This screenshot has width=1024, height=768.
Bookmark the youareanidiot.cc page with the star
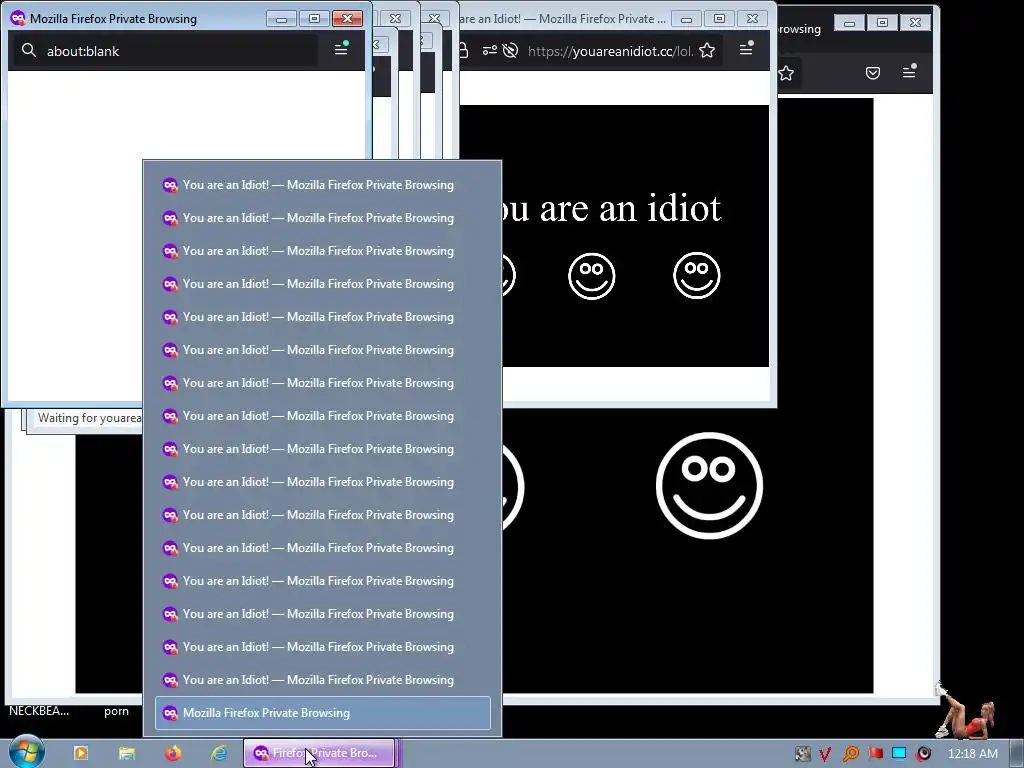(x=707, y=50)
